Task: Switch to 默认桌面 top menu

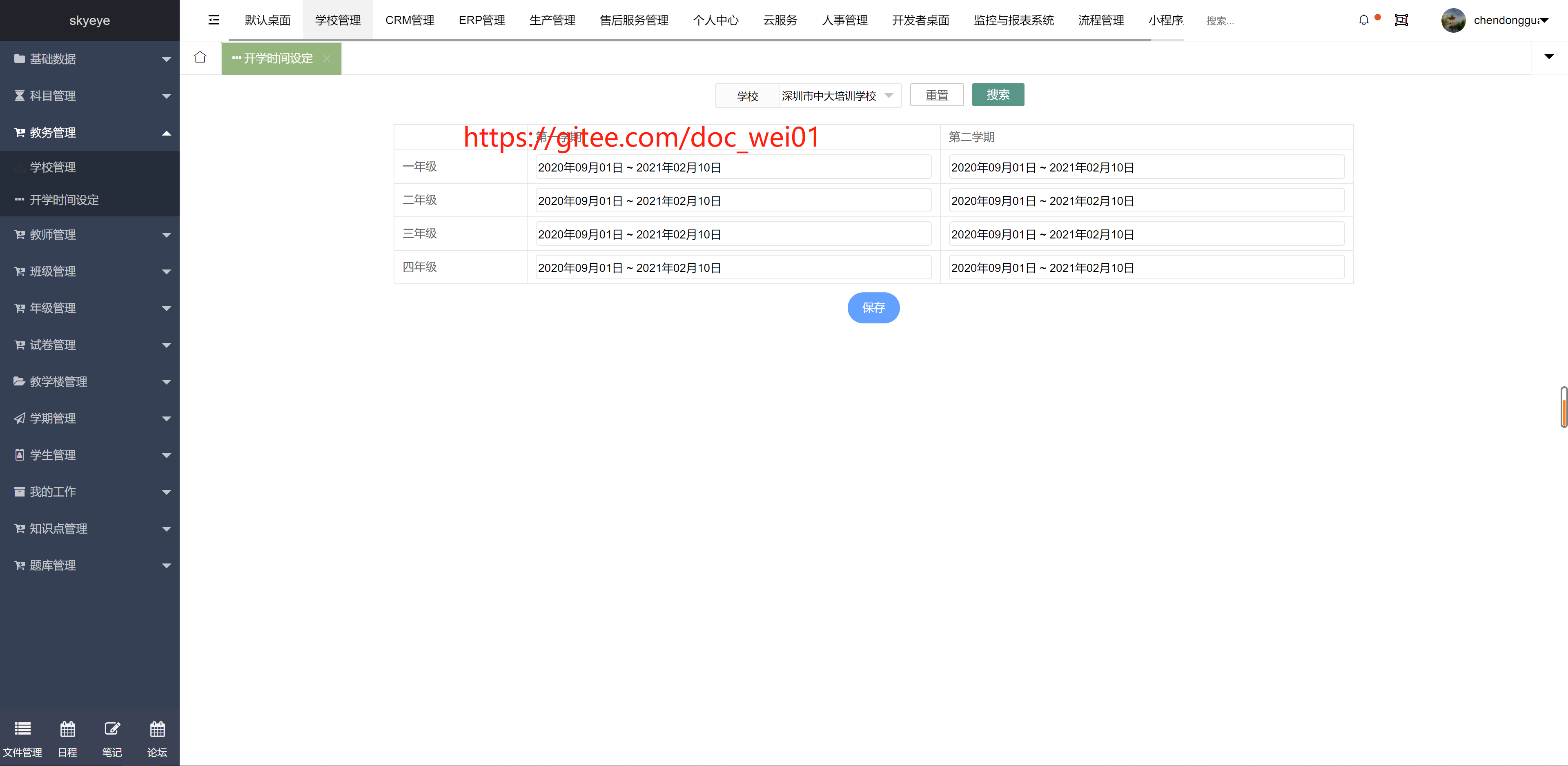Action: tap(267, 20)
